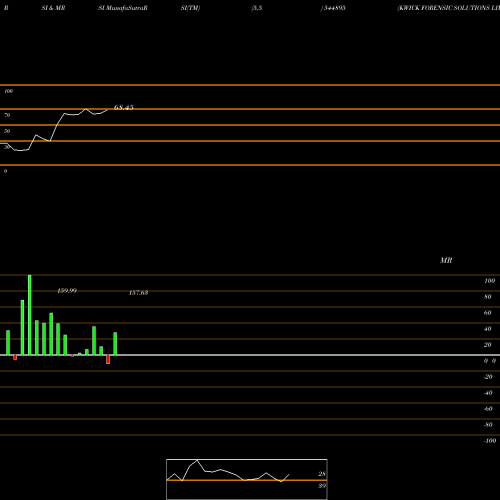
Task: Click the "159.99" value label
Action: [67, 291]
